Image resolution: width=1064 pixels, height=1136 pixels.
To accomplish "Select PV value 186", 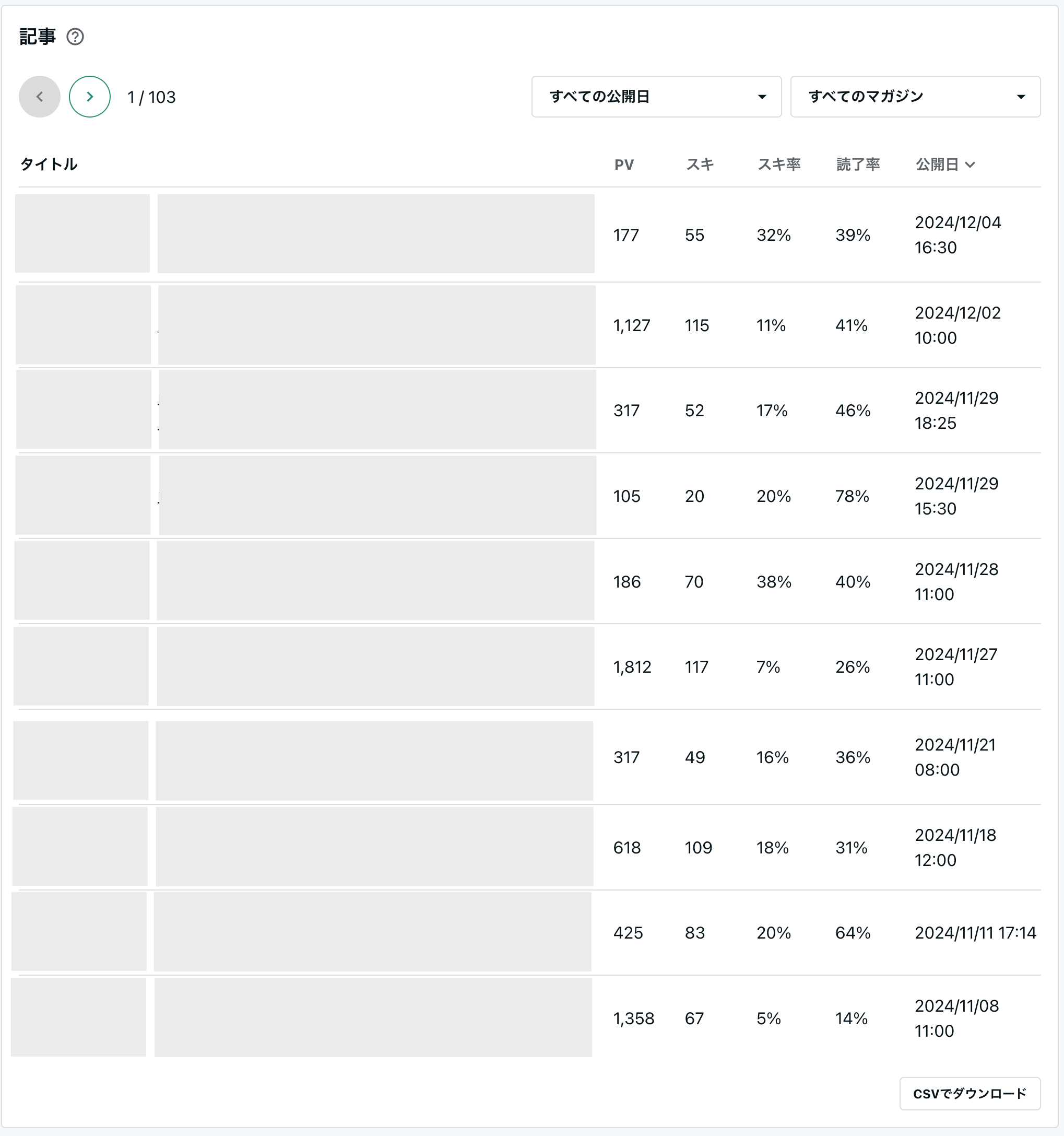I will coord(627,582).
